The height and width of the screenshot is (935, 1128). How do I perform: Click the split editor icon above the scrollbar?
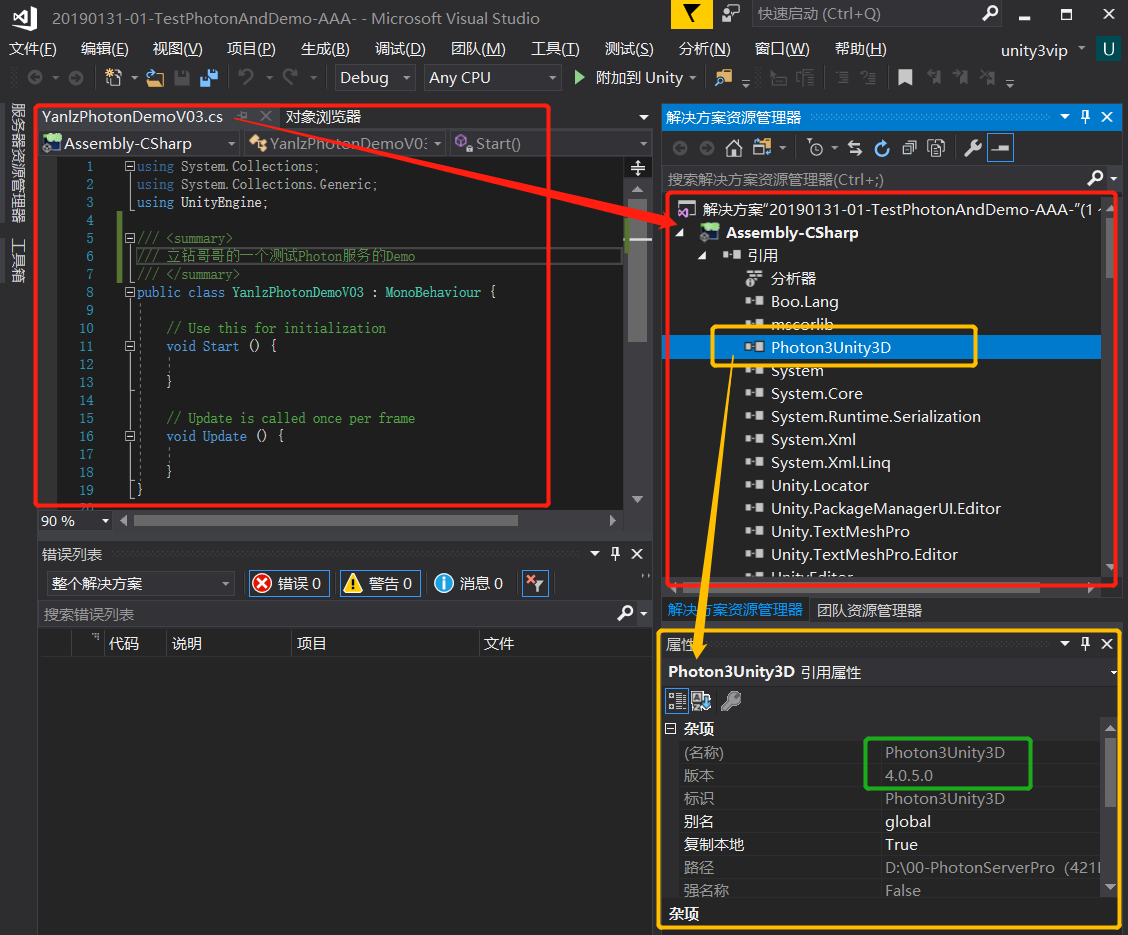click(x=637, y=168)
